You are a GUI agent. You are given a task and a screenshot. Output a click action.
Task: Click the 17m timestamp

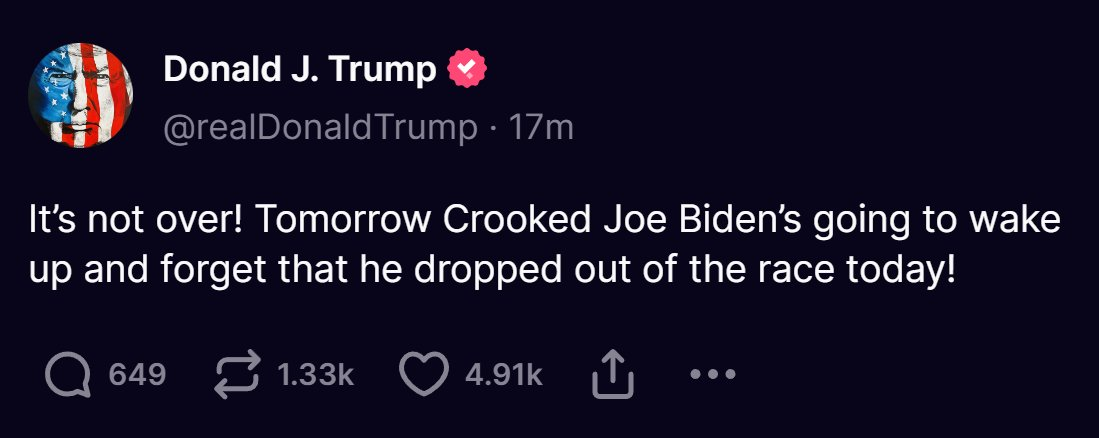(x=540, y=128)
